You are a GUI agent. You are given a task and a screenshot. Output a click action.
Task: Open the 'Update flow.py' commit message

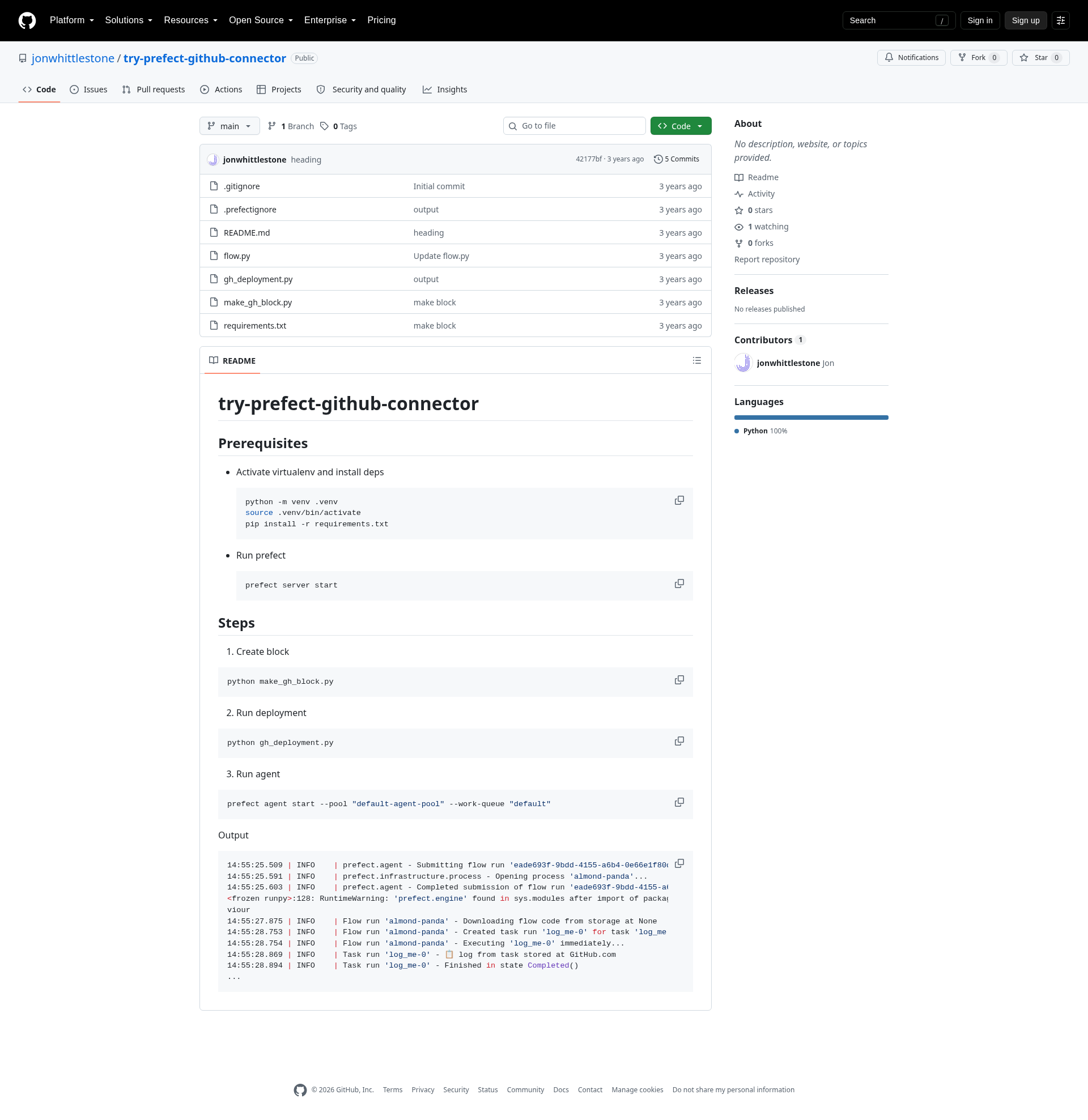click(441, 256)
